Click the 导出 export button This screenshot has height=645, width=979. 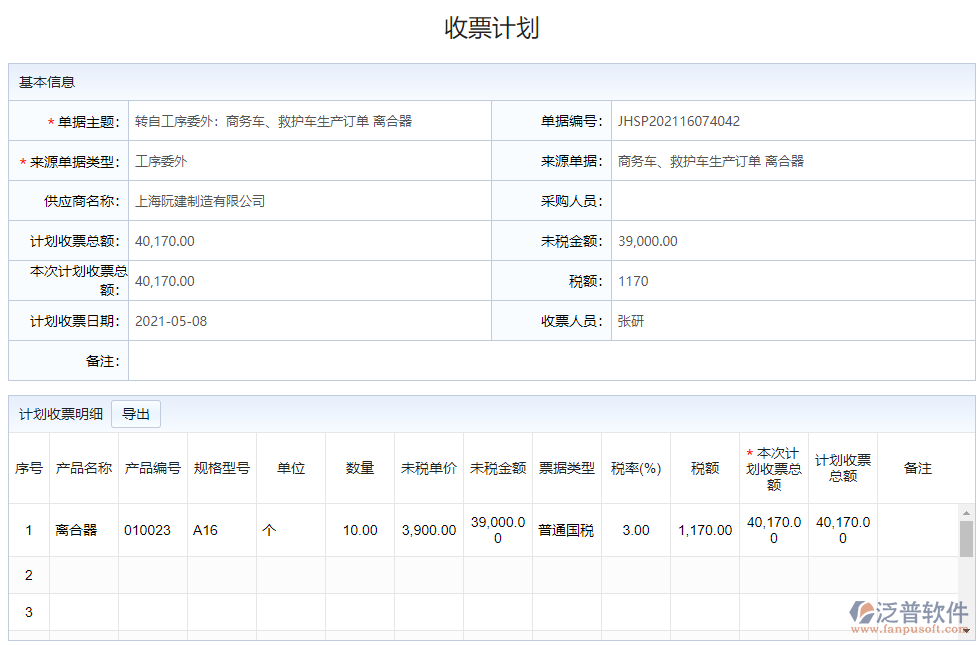[136, 413]
